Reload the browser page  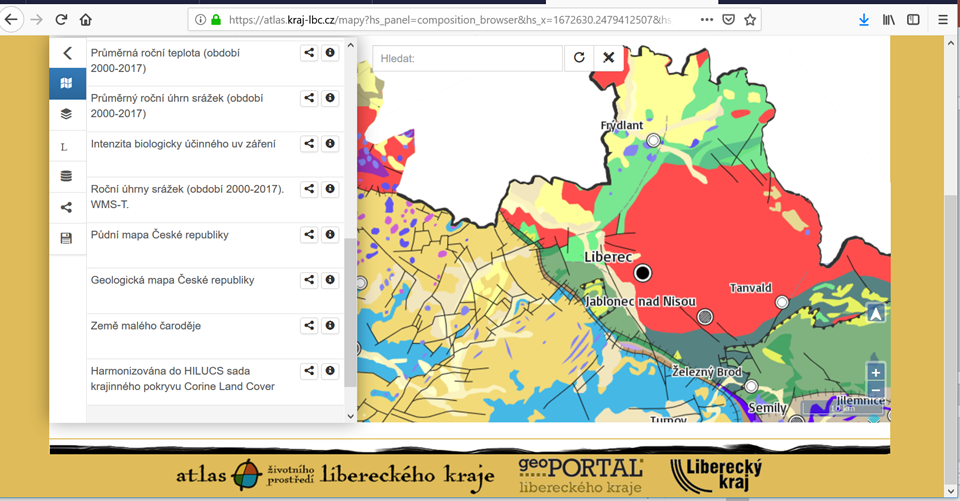click(x=61, y=20)
